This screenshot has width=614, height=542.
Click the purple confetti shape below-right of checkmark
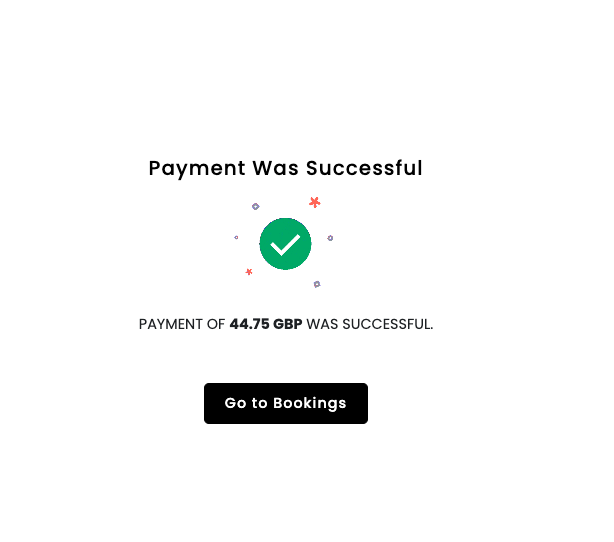point(317,284)
